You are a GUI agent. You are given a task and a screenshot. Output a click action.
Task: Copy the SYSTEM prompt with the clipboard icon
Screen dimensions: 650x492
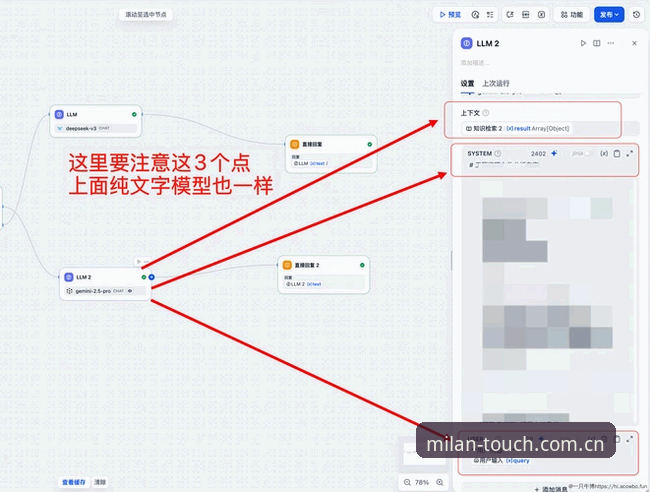[617, 153]
